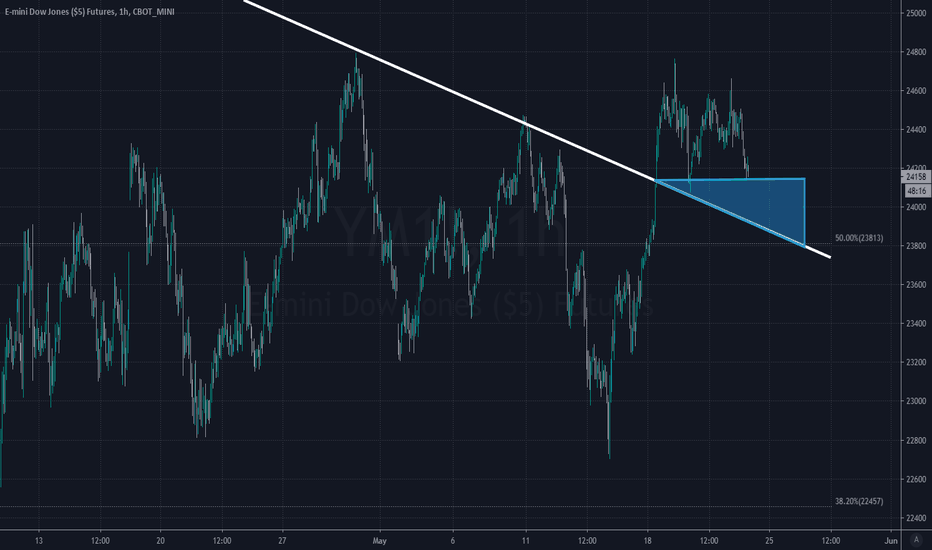
Task: Click the '11' date on time axis
Action: [525, 540]
